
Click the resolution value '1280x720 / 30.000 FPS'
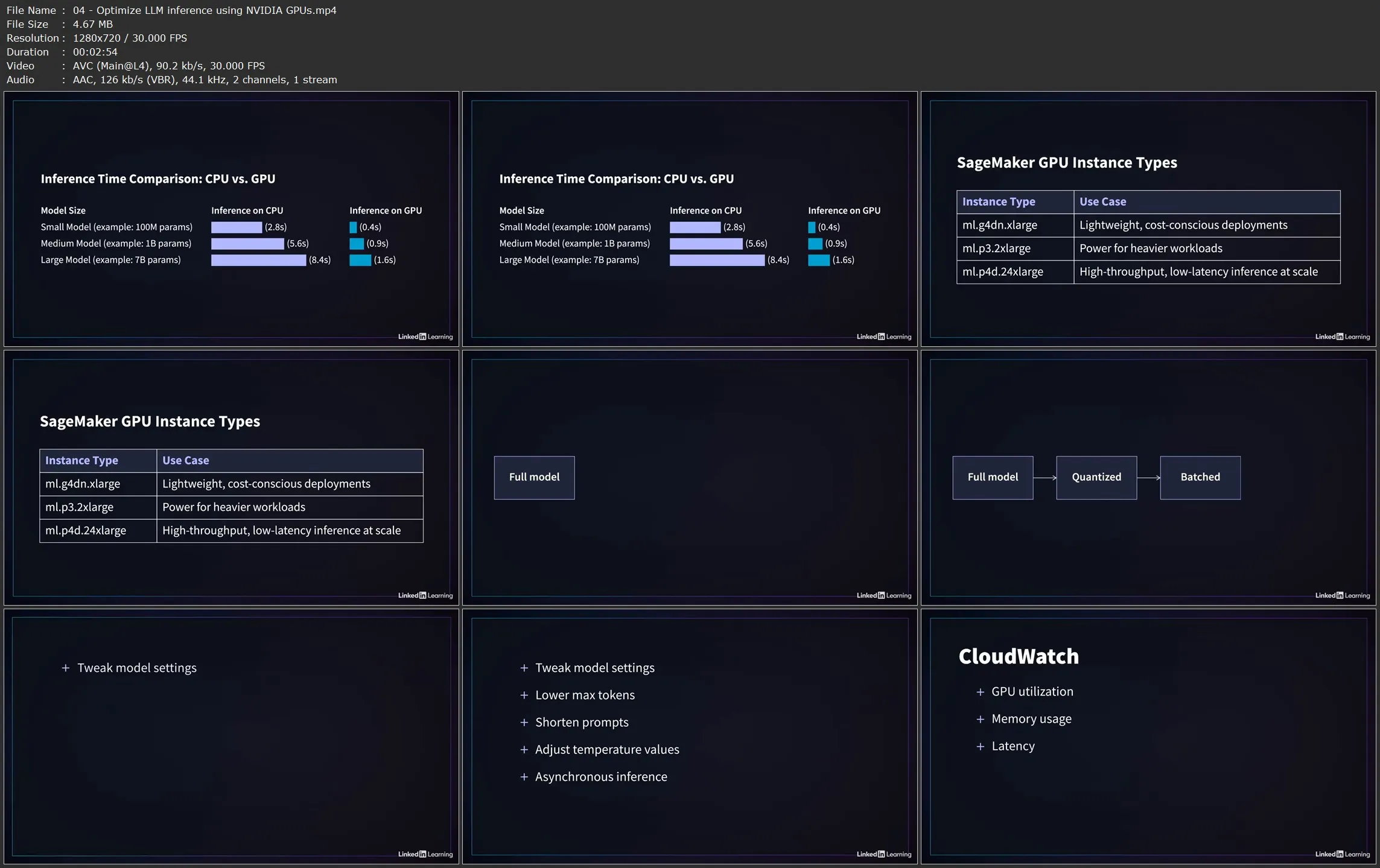130,38
